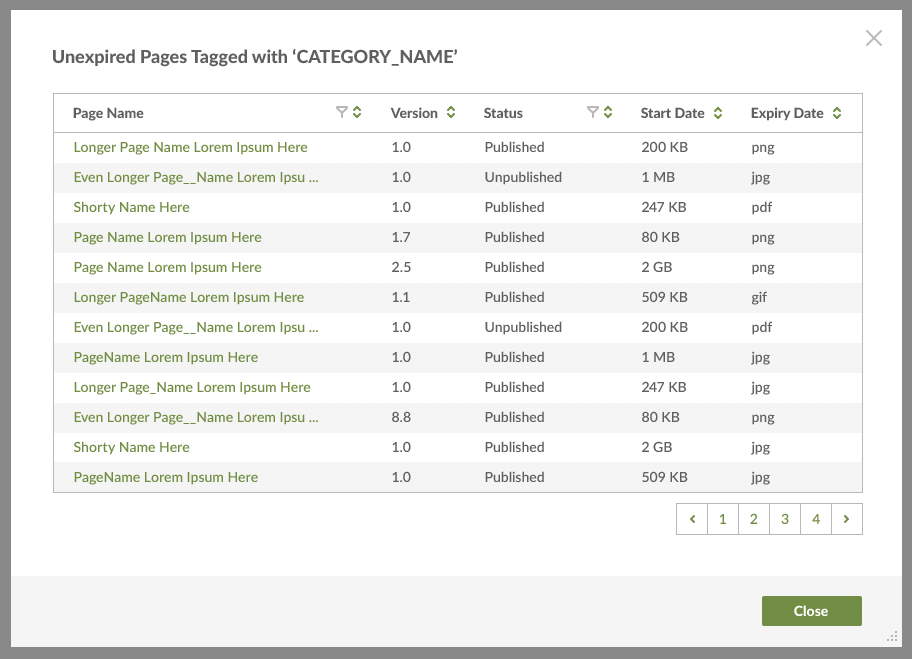Sort by Start Date arrows icon

click(x=717, y=113)
